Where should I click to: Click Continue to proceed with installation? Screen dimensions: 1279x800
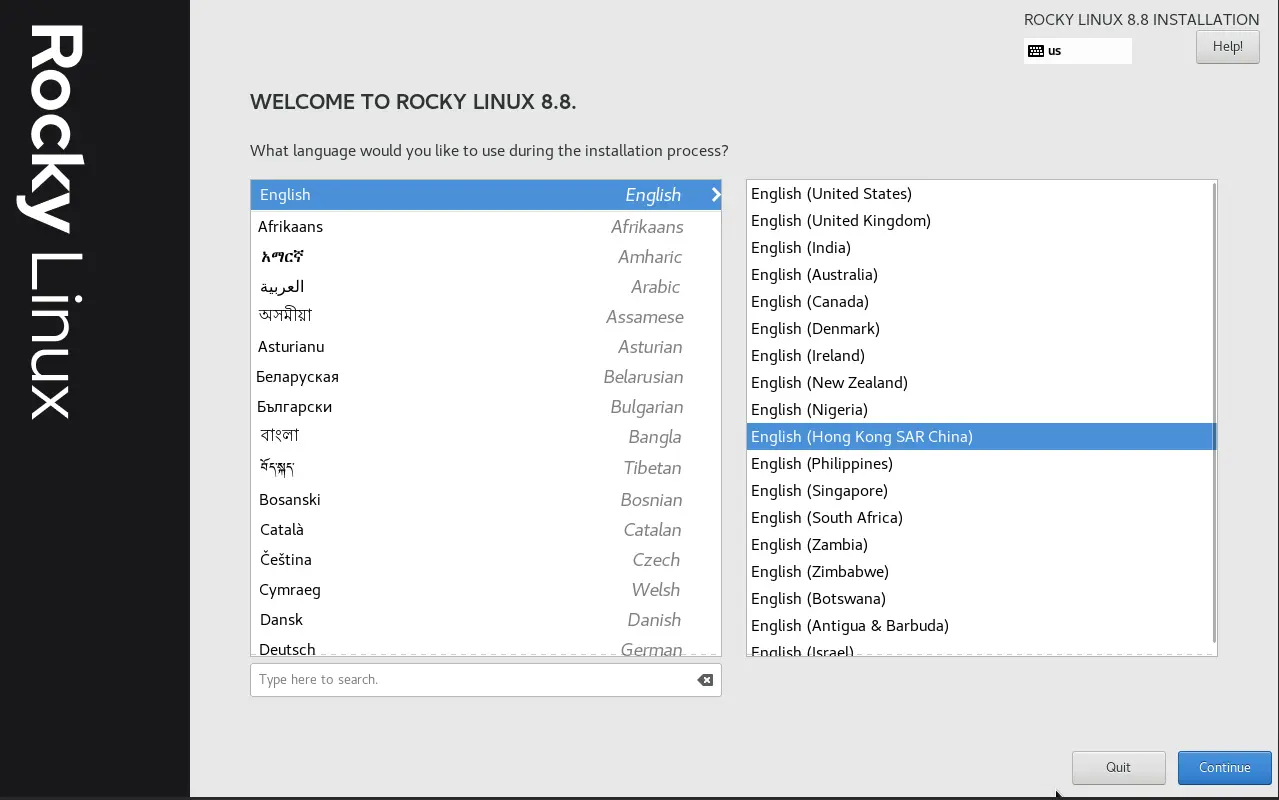coord(1224,768)
